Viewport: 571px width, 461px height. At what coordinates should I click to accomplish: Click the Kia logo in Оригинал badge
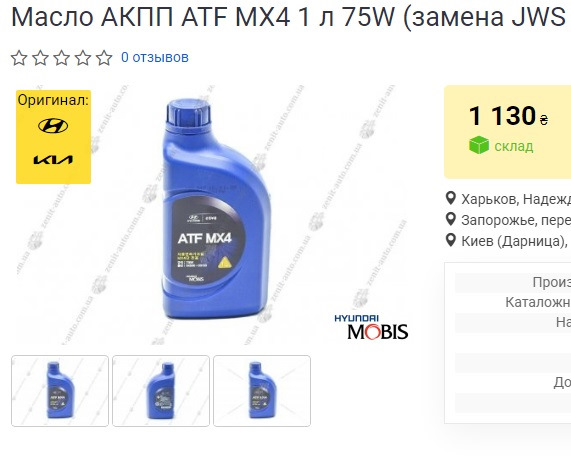(x=53, y=160)
